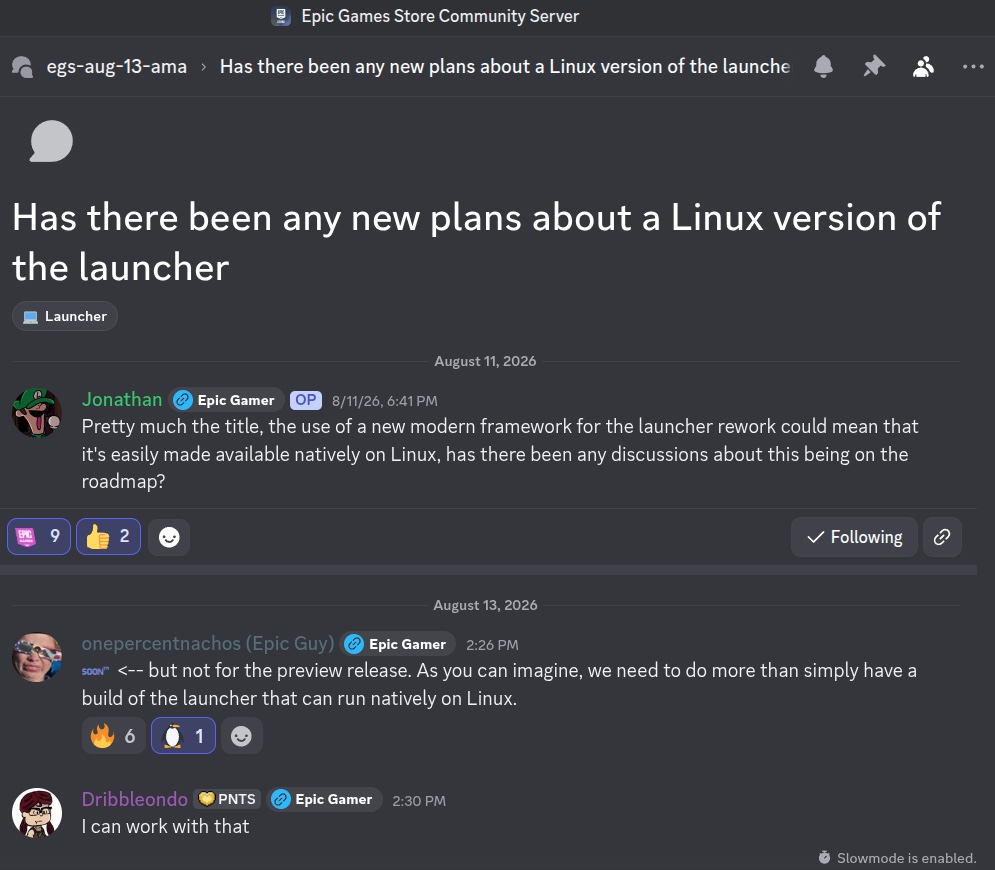This screenshot has height=870, width=995.
Task: Toggle the penguin reaction on the reply
Action: tap(183, 736)
